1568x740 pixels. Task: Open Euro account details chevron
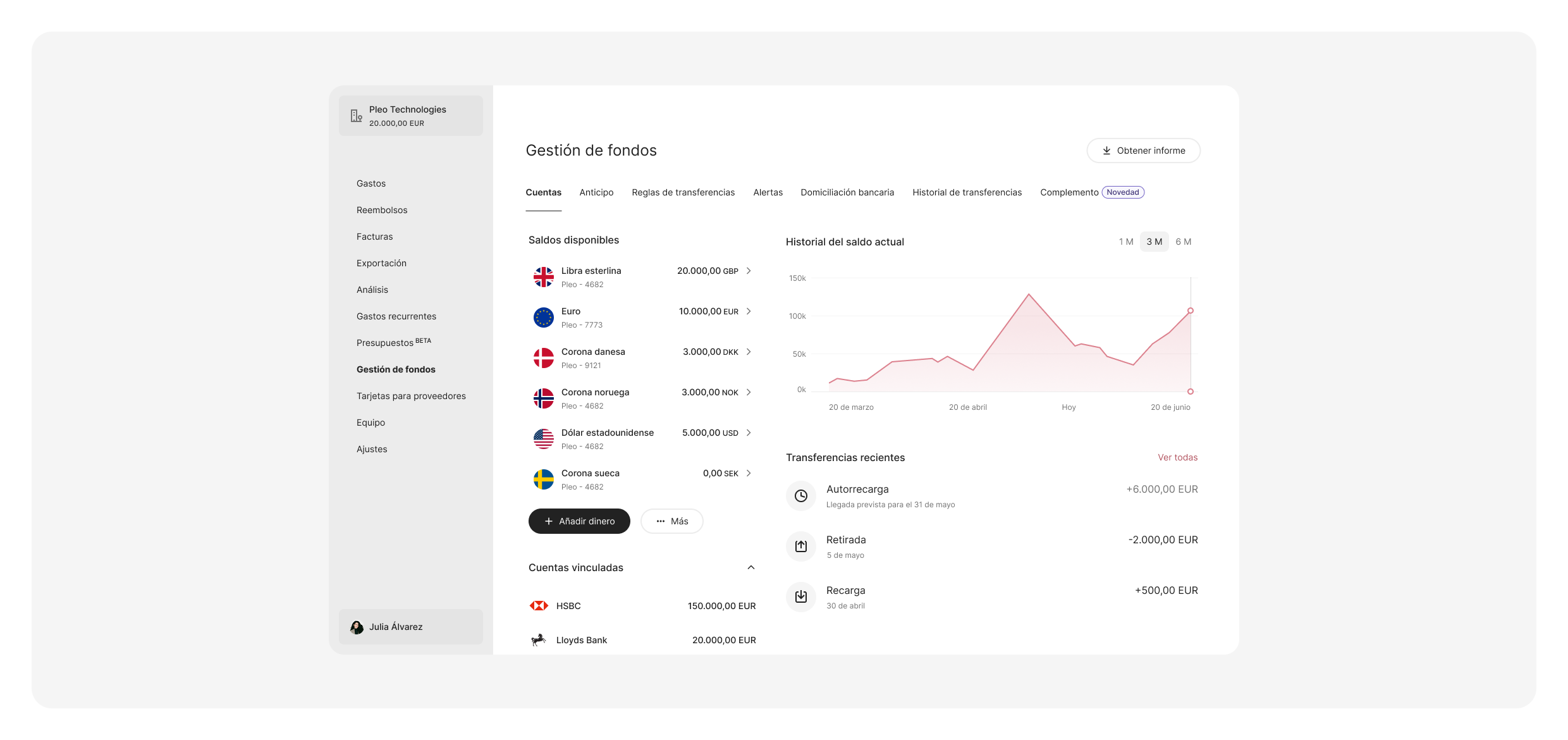tap(749, 311)
